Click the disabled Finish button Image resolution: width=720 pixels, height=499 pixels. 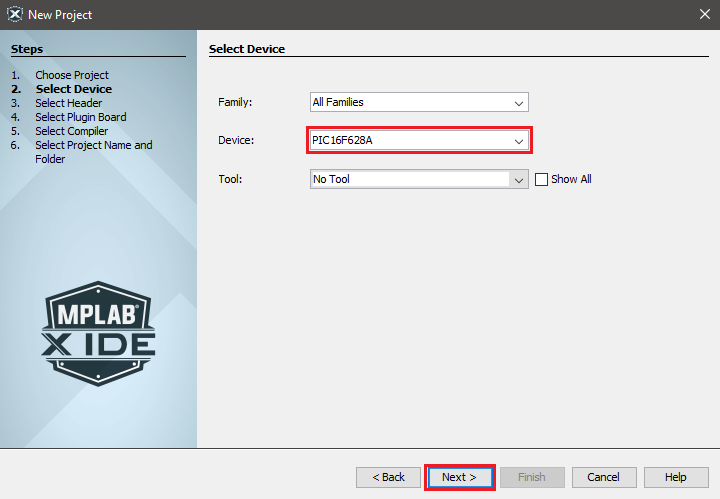(x=532, y=477)
